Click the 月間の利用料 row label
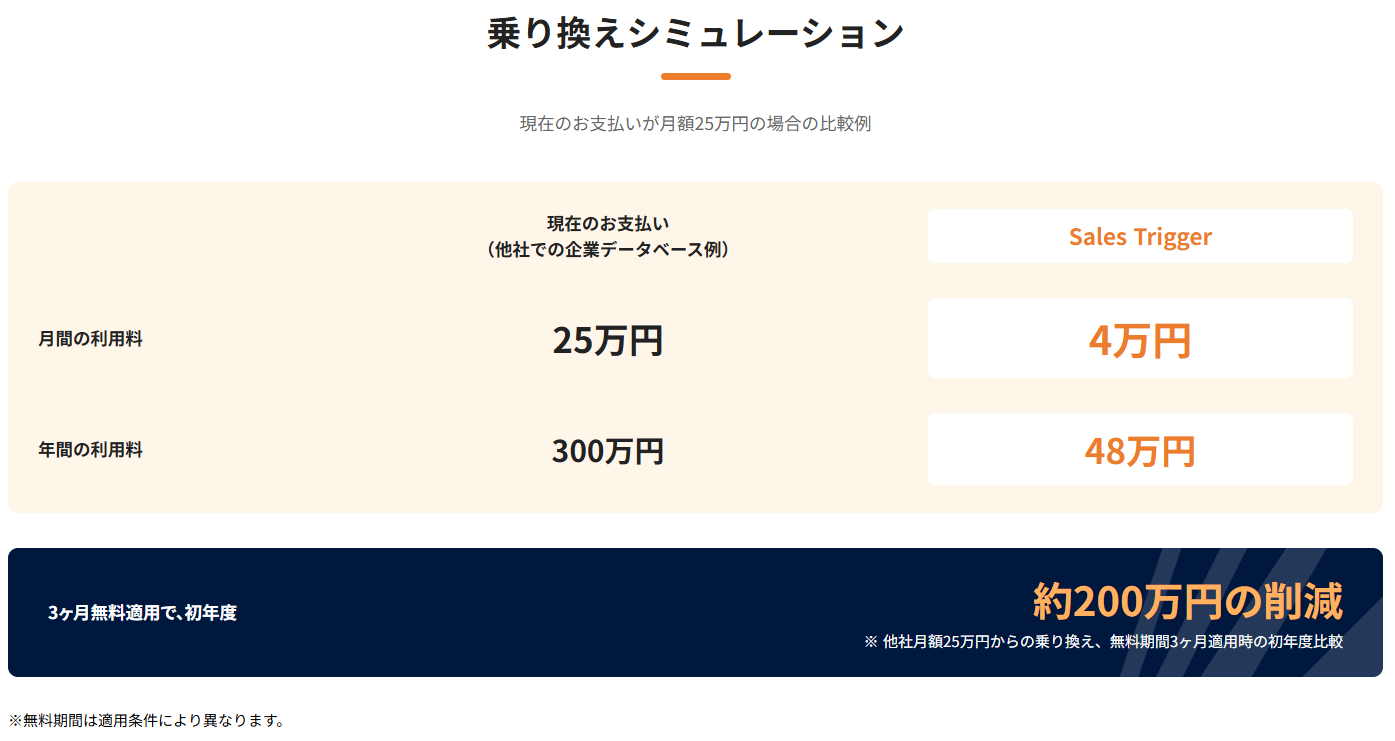The width and height of the screenshot is (1395, 741). click(x=91, y=339)
